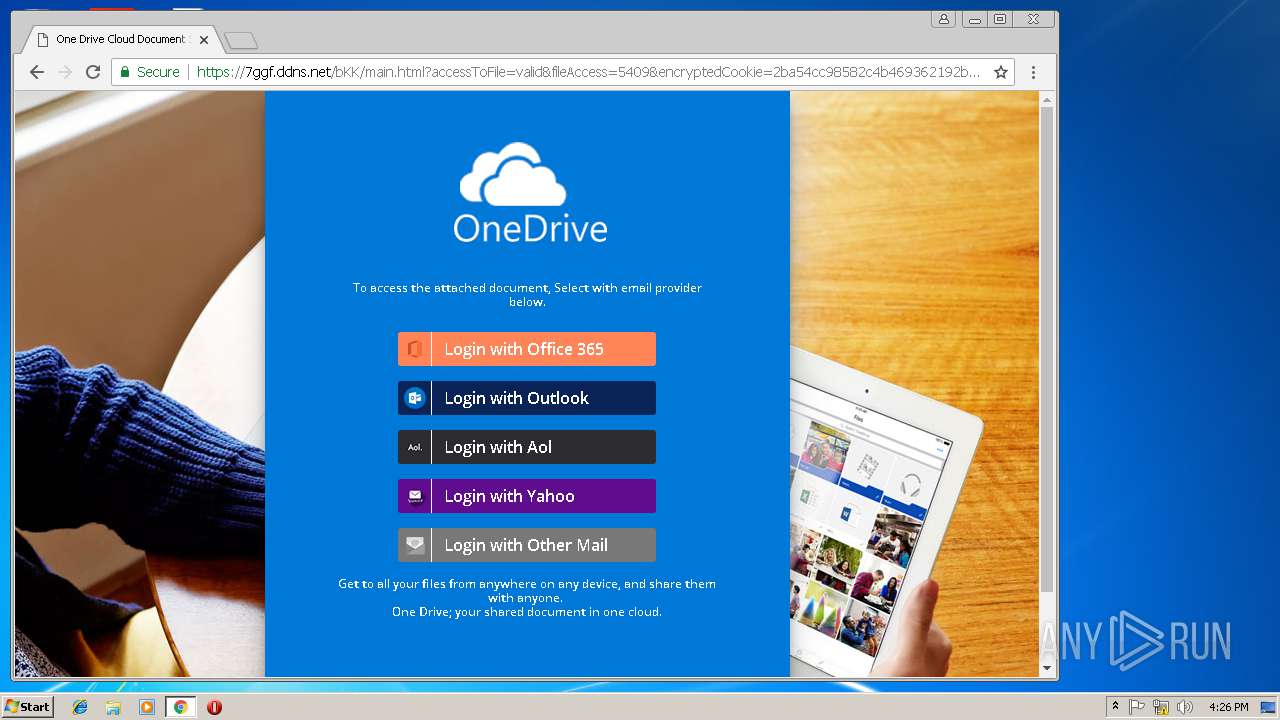Switch to Chrome in taskbar
This screenshot has width=1280, height=720.
click(180, 707)
